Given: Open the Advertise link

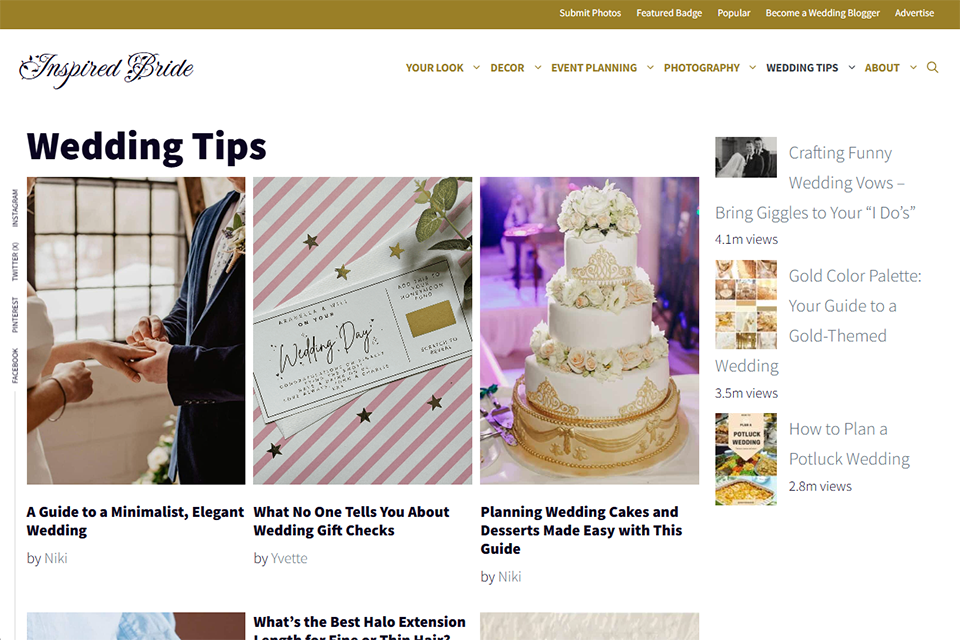Looking at the screenshot, I should coord(914,13).
